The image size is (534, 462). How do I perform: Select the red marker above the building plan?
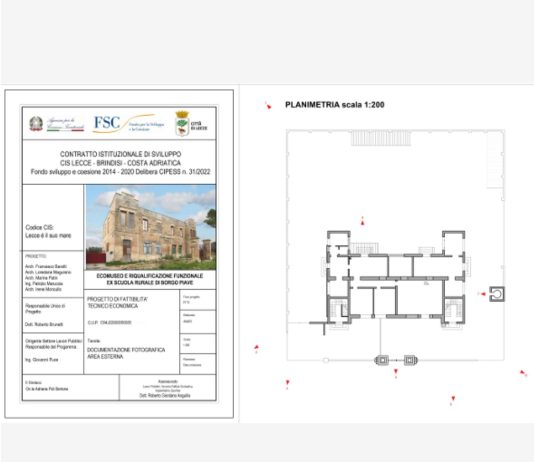pyautogui.click(x=363, y=222)
